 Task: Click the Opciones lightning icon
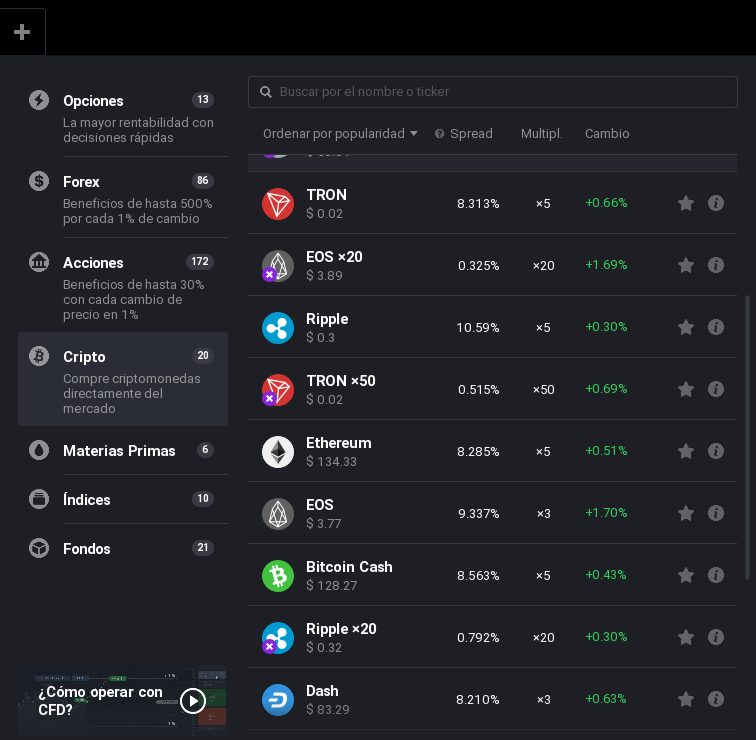click(x=39, y=100)
